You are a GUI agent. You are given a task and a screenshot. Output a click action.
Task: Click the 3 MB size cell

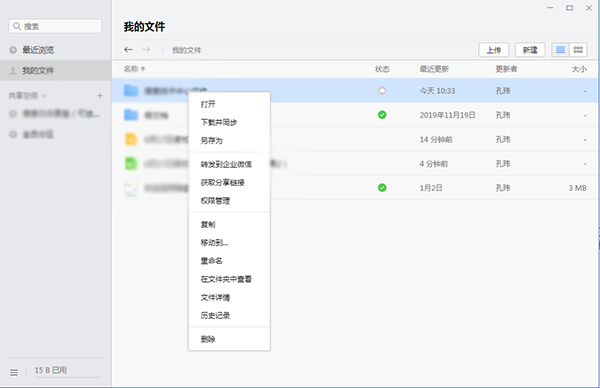click(577, 188)
